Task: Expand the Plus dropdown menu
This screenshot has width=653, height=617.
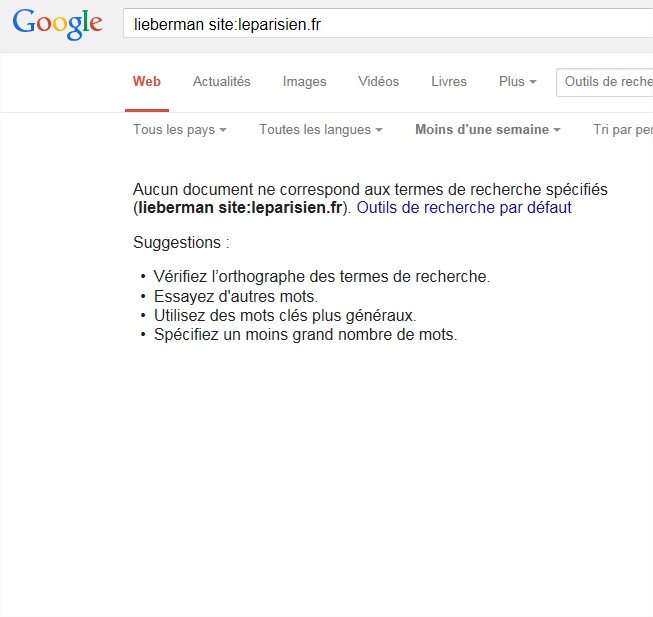Action: [x=517, y=82]
